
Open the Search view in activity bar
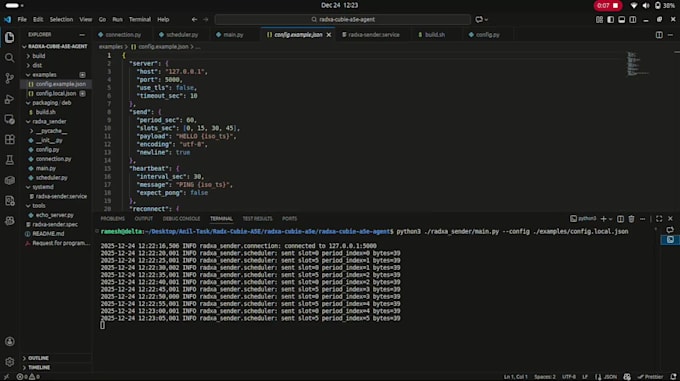9,58
